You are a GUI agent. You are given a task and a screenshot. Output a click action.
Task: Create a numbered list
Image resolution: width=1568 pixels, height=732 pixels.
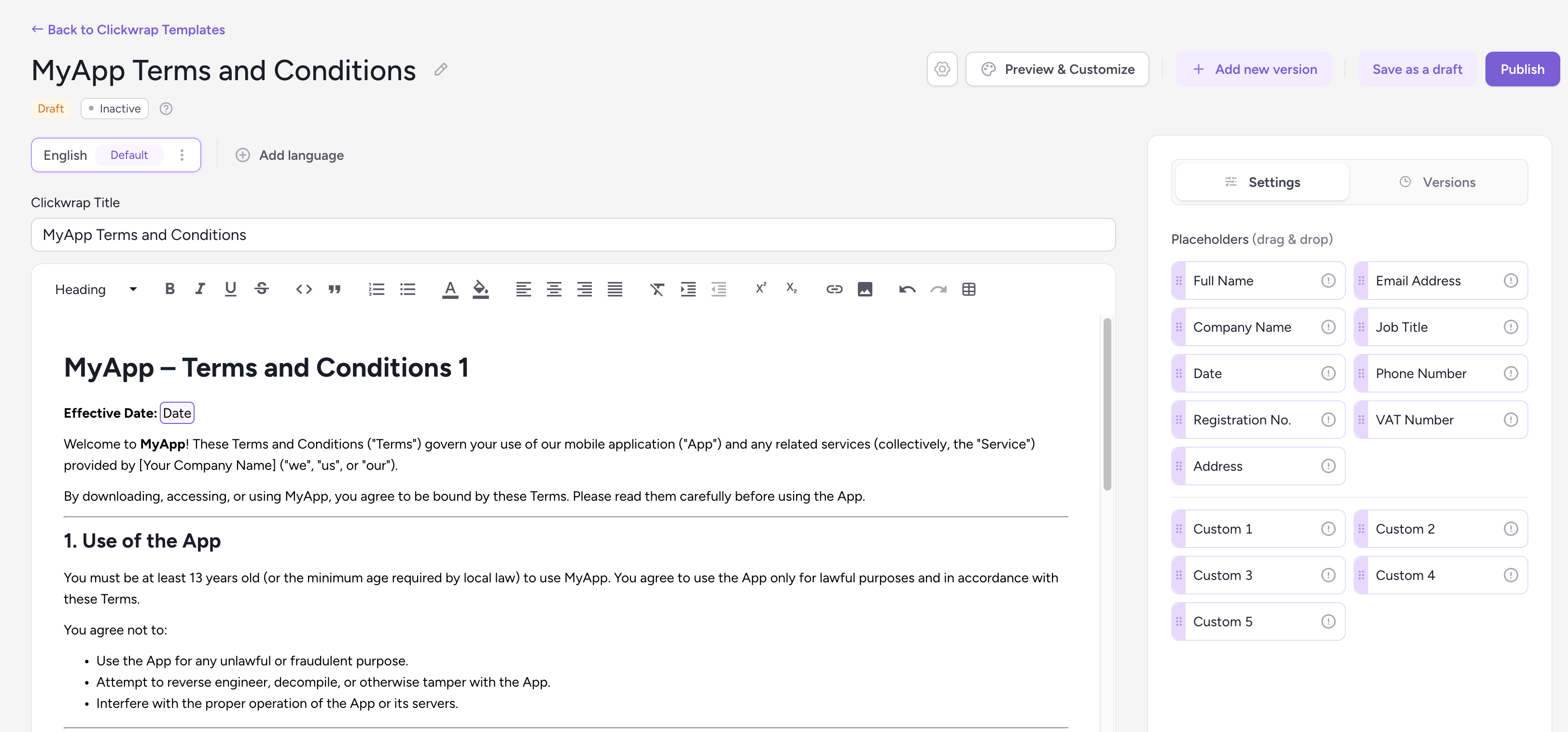[377, 289]
